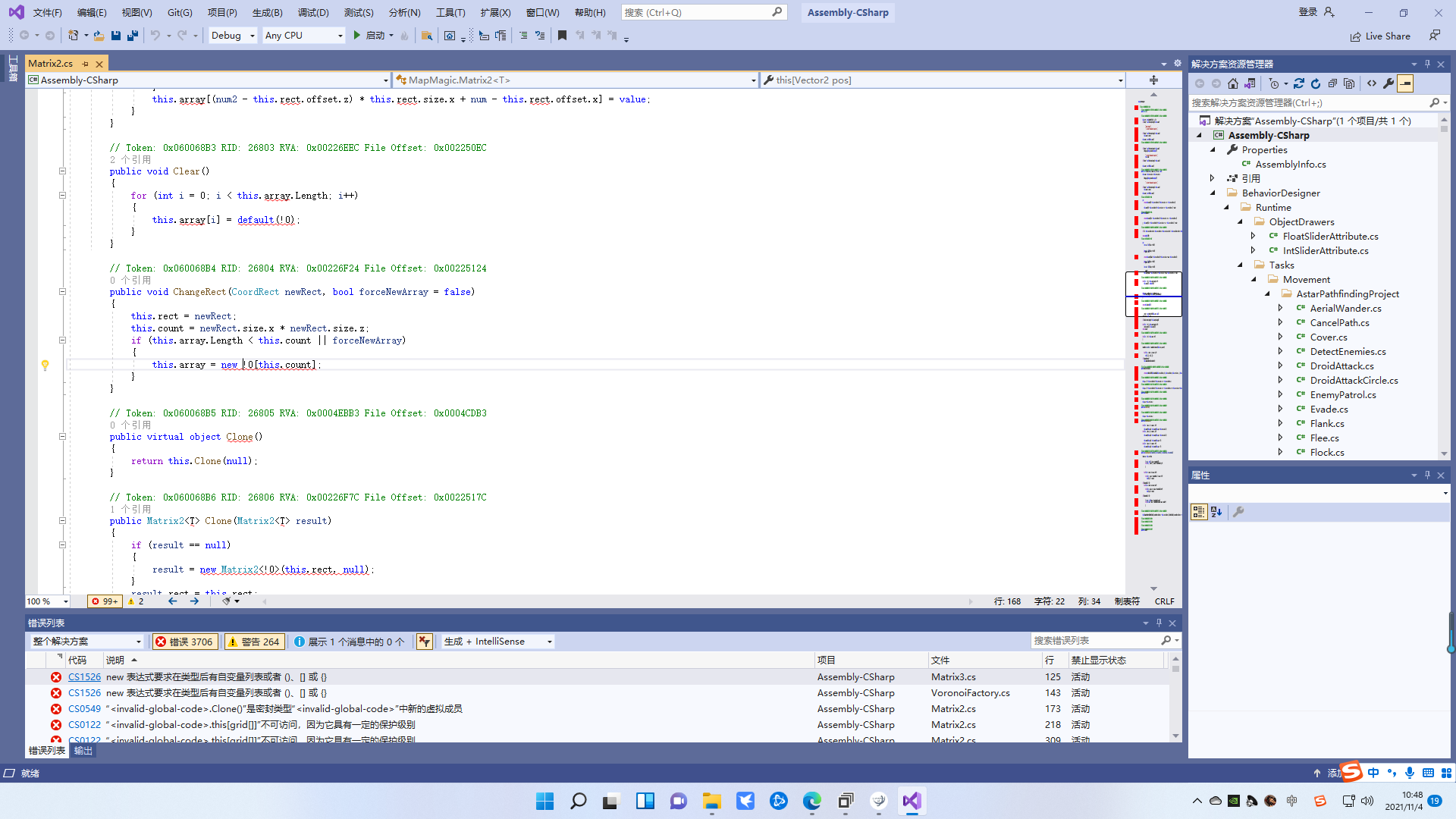The height and width of the screenshot is (819, 1456).
Task: Click the CS1526 error code link for Matrix3.cs
Action: 84,677
